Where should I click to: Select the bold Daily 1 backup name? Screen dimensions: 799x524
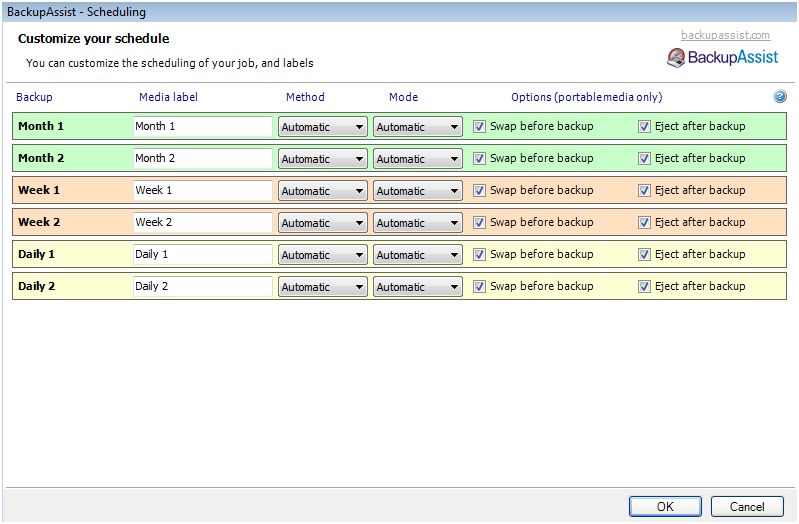(x=36, y=254)
